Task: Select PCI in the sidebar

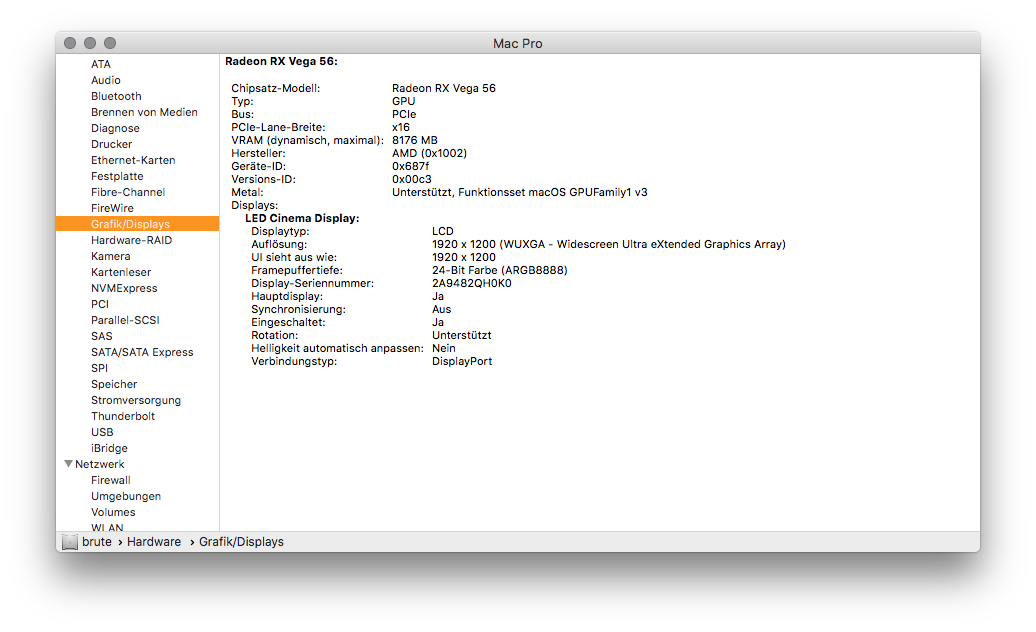Action: point(100,304)
